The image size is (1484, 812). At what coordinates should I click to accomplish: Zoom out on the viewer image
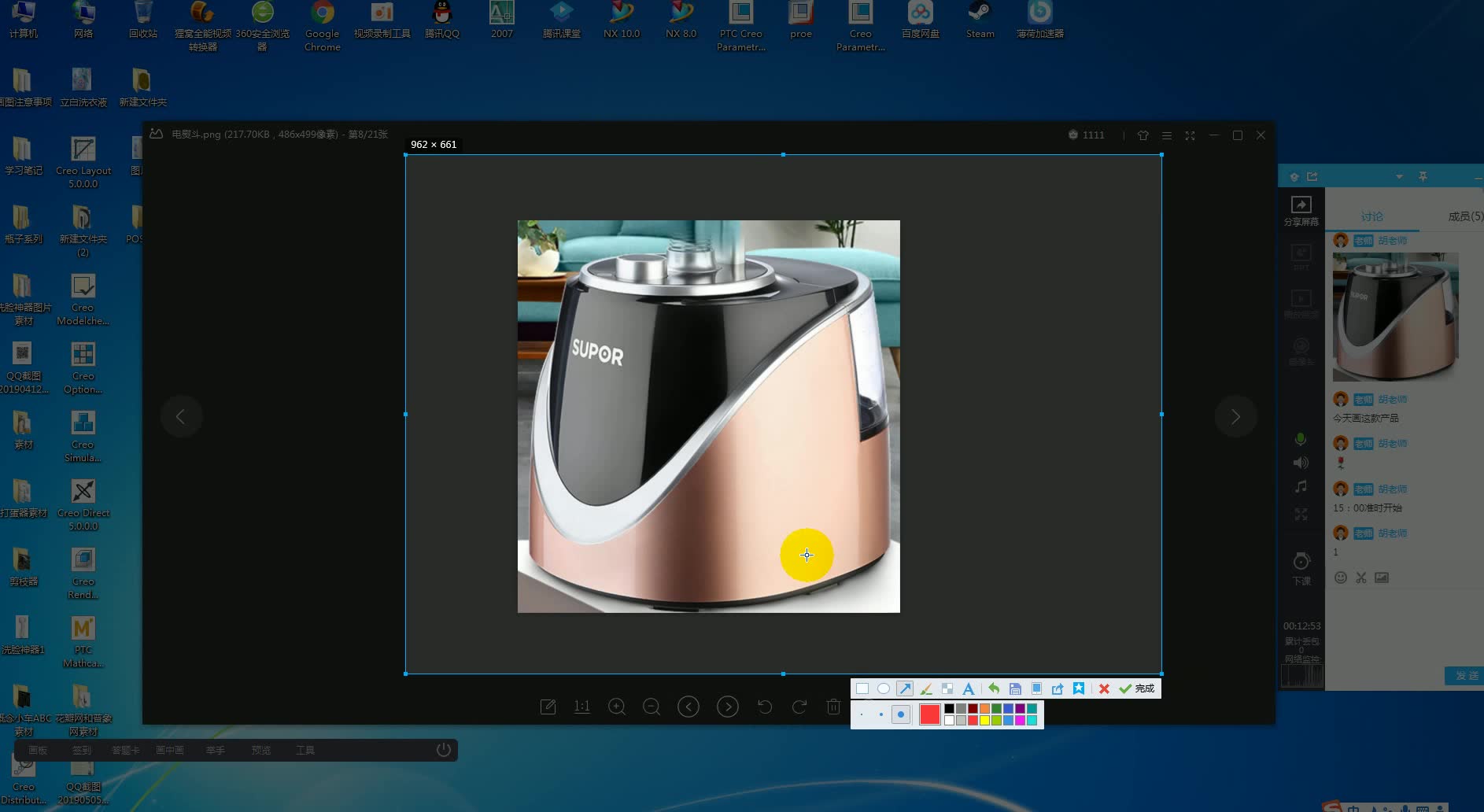(652, 707)
